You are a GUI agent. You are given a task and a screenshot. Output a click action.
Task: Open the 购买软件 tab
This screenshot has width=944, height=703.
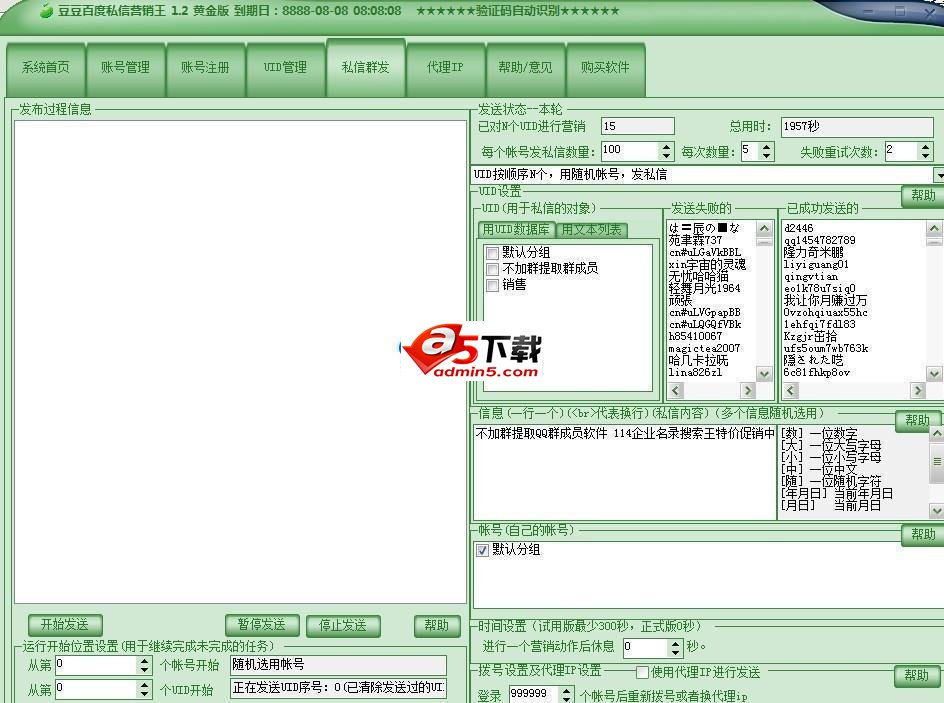[606, 68]
